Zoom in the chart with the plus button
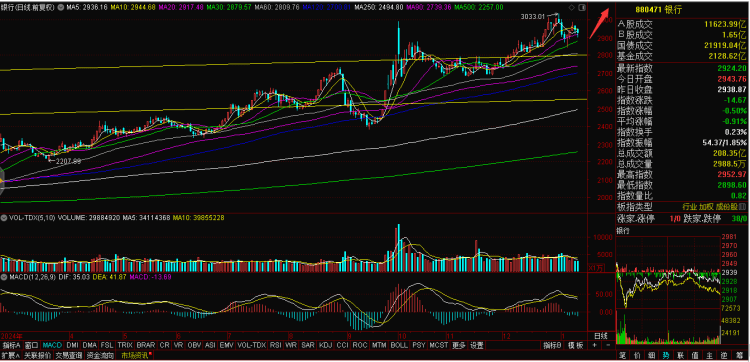 pos(595,345)
